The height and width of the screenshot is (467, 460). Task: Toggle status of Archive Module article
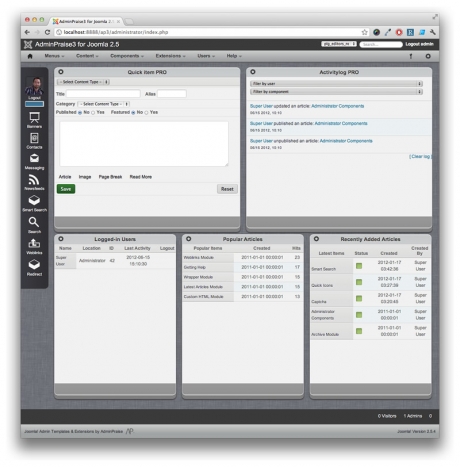click(359, 331)
